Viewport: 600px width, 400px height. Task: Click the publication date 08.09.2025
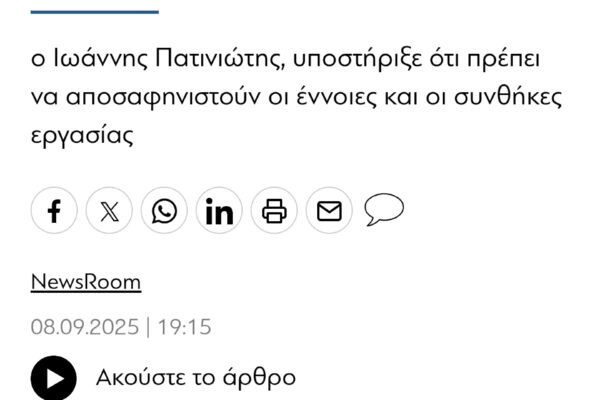pyautogui.click(x=86, y=328)
